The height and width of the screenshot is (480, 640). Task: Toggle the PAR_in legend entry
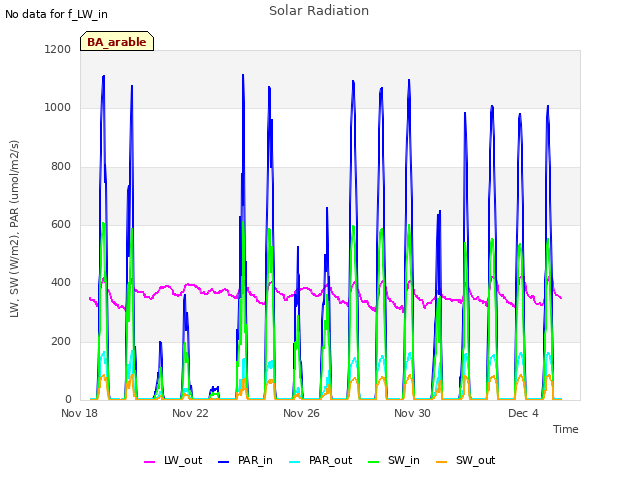click(245, 460)
